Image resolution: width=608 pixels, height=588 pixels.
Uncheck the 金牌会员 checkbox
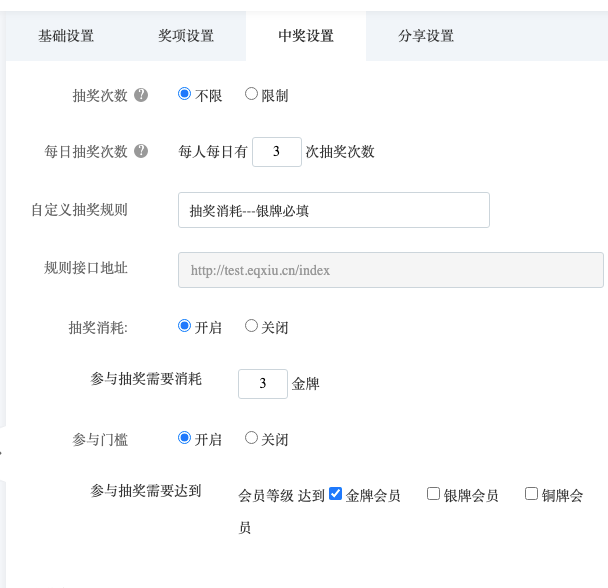[x=335, y=494]
